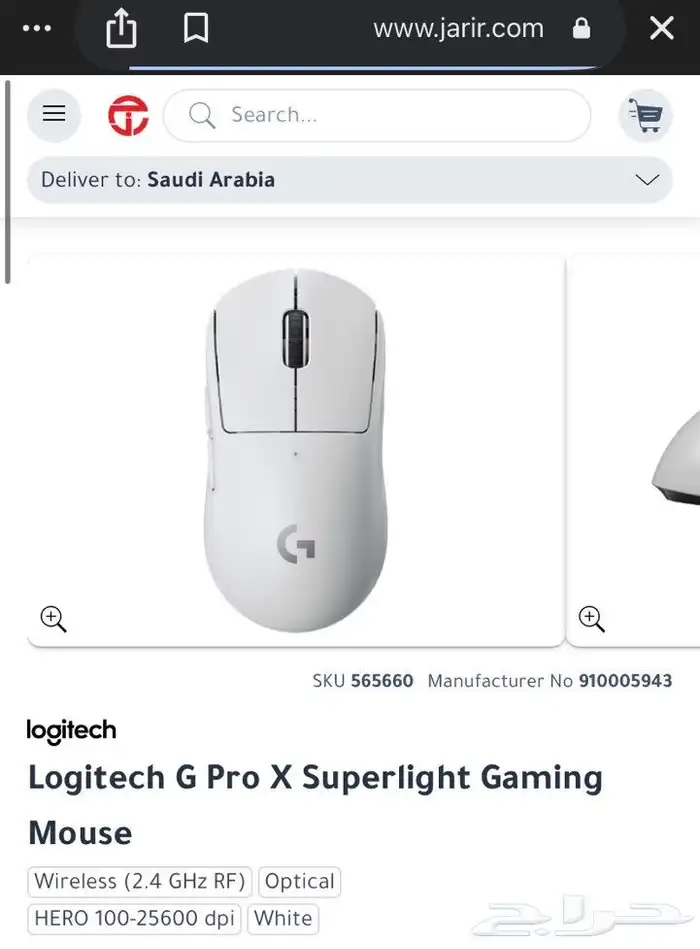View the next side-view product photo

(x=633, y=451)
